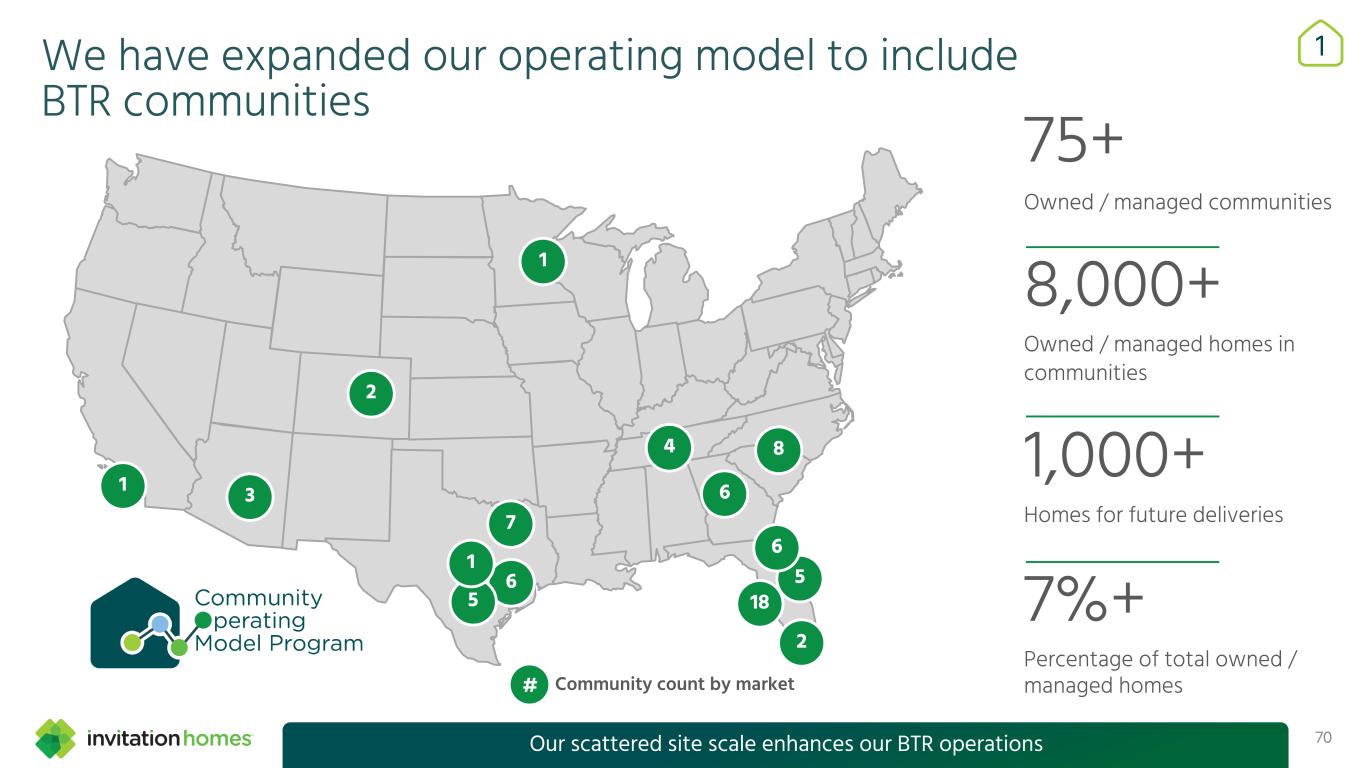The width and height of the screenshot is (1365, 768).
Task: Click the 8,000+ homes statistic
Action: pyautogui.click(x=1123, y=290)
